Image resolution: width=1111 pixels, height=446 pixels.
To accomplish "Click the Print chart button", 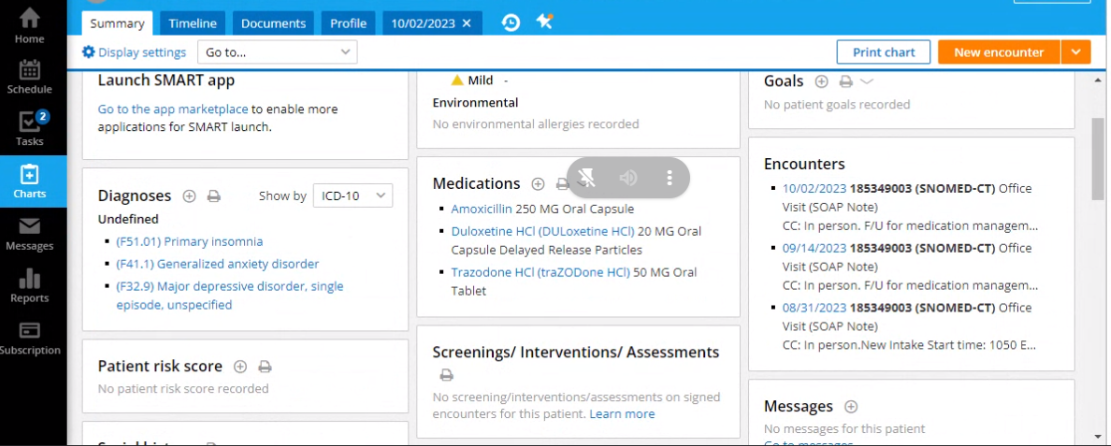I will (x=884, y=52).
